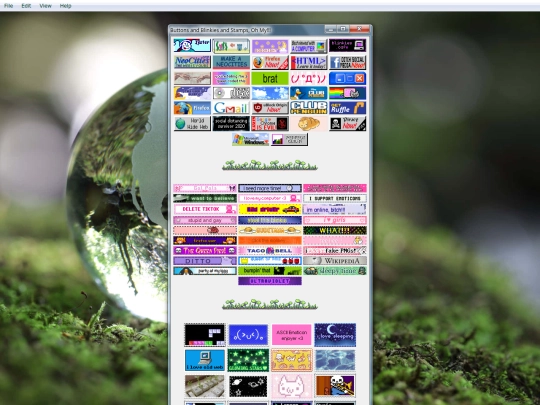The height and width of the screenshot is (405, 540).
Task: Click the DELETE TIKTOK blinkie
Action: (x=205, y=209)
